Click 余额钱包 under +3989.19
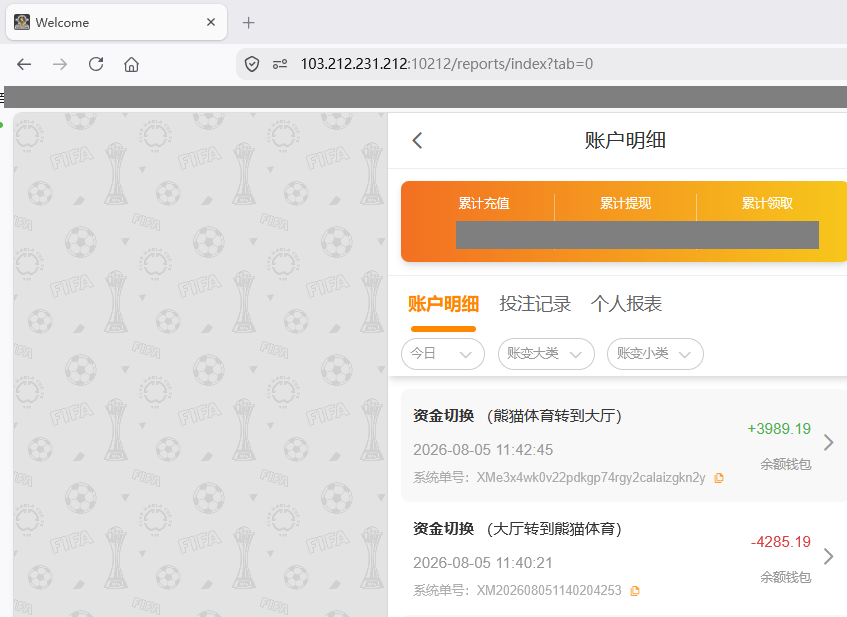The height and width of the screenshot is (617, 847). point(785,464)
